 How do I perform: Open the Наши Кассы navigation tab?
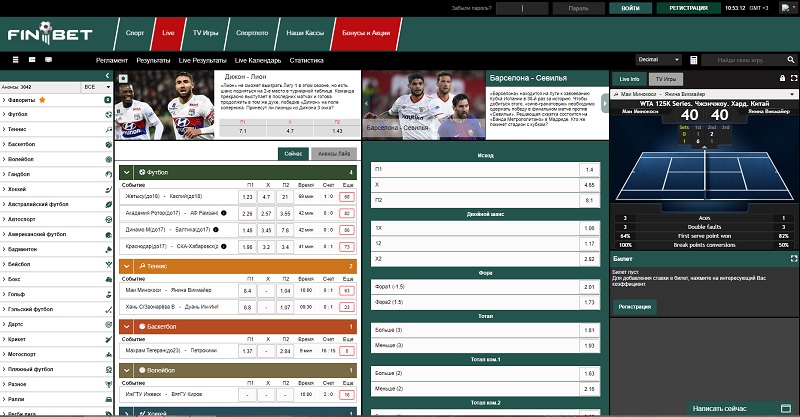pyautogui.click(x=305, y=33)
